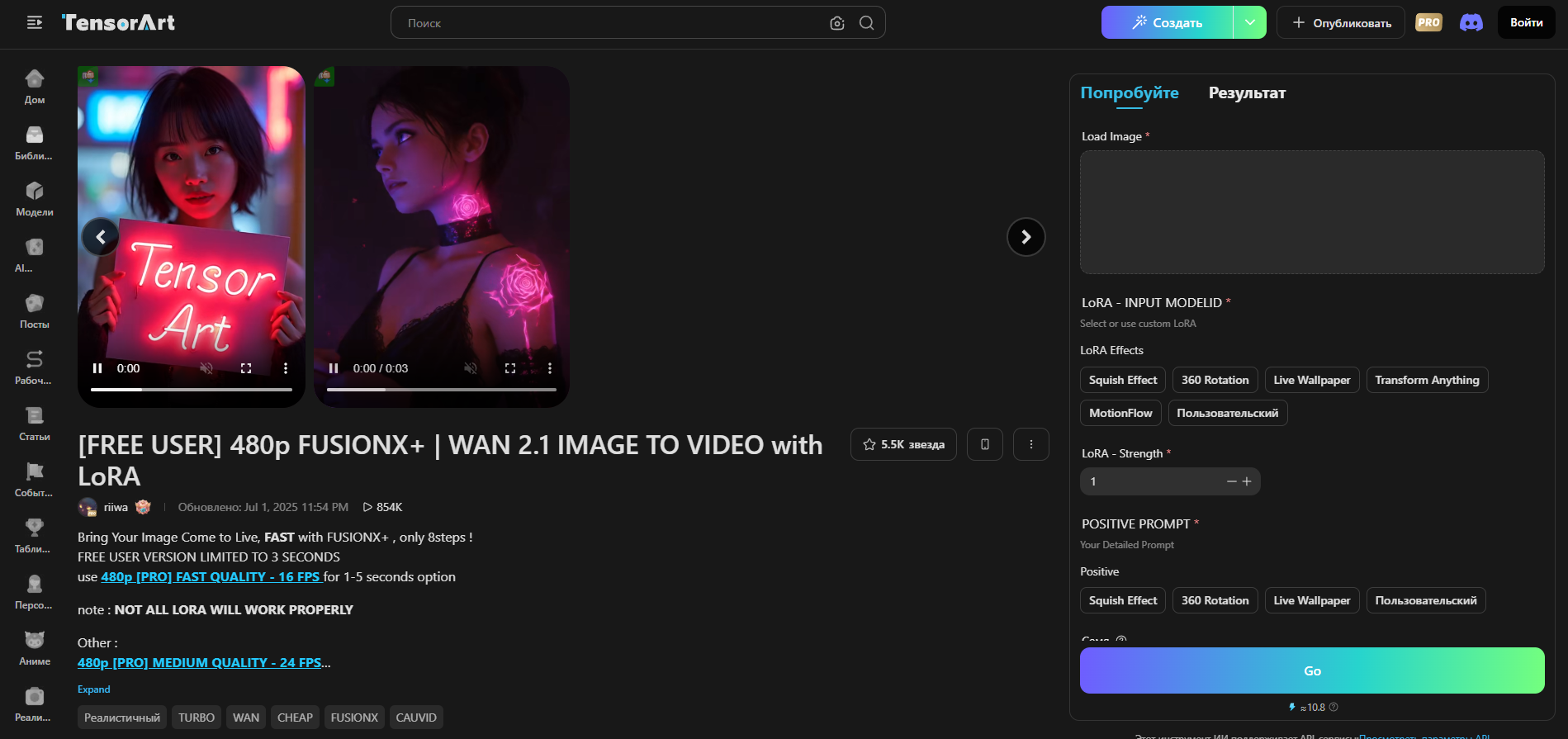Decrease the LoRA Strength value
Image resolution: width=1568 pixels, height=739 pixels.
(1231, 481)
